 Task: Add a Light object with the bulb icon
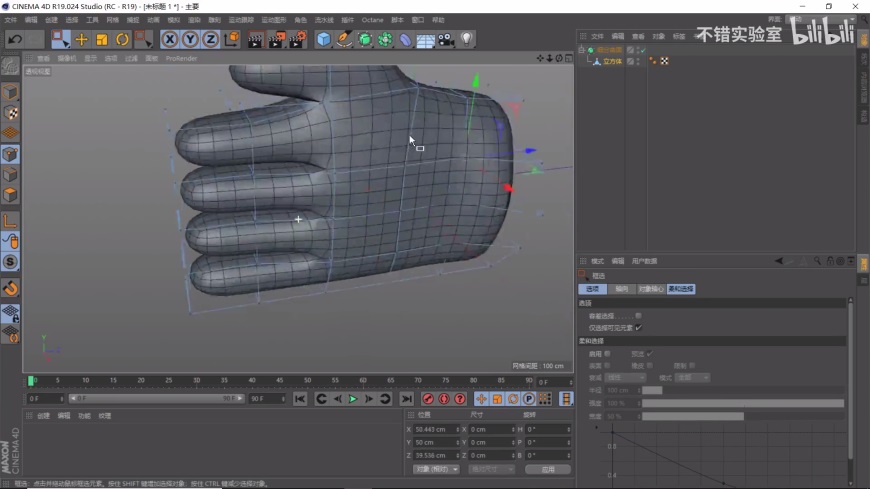[x=466, y=39]
